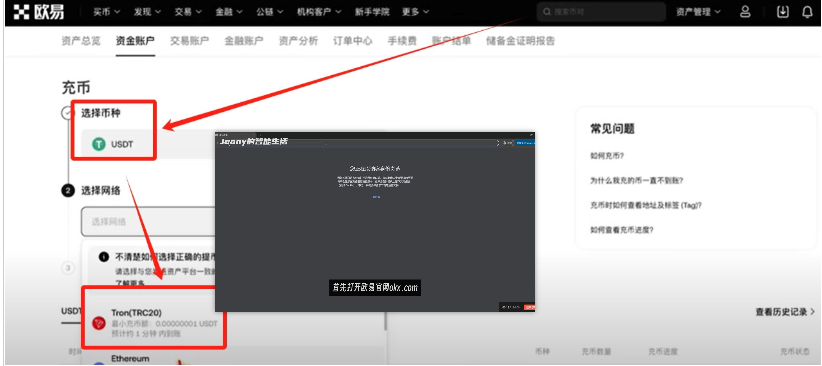Open FAQ 充币时如何查看地址及标签 (Tag)?
Screen dimensions: 822x366
point(646,205)
